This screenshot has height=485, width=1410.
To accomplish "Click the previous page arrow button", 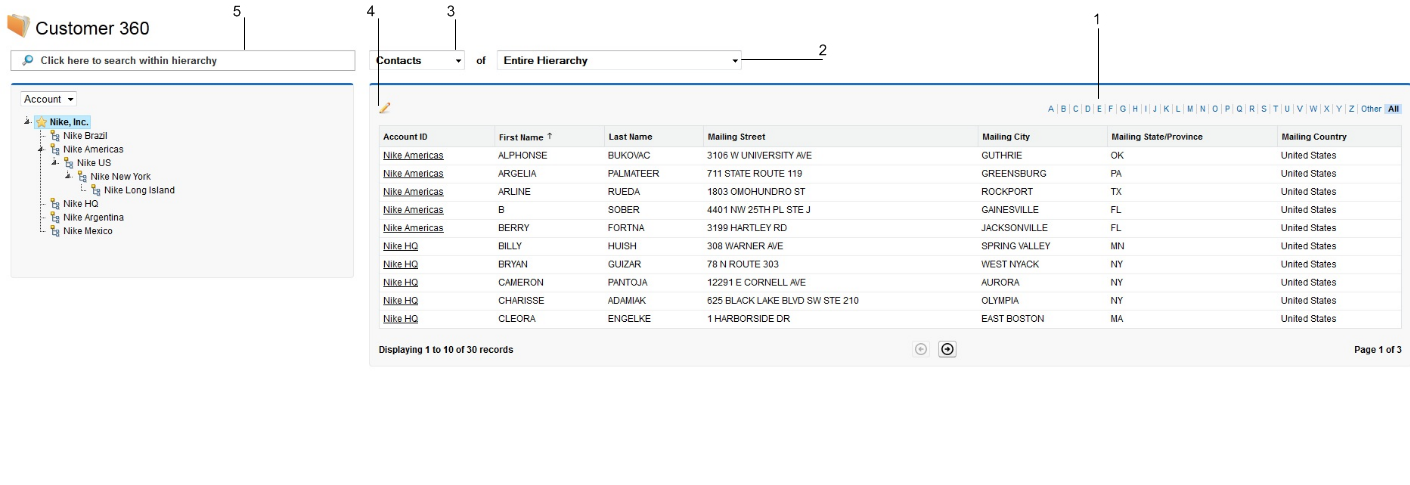I will pos(921,349).
